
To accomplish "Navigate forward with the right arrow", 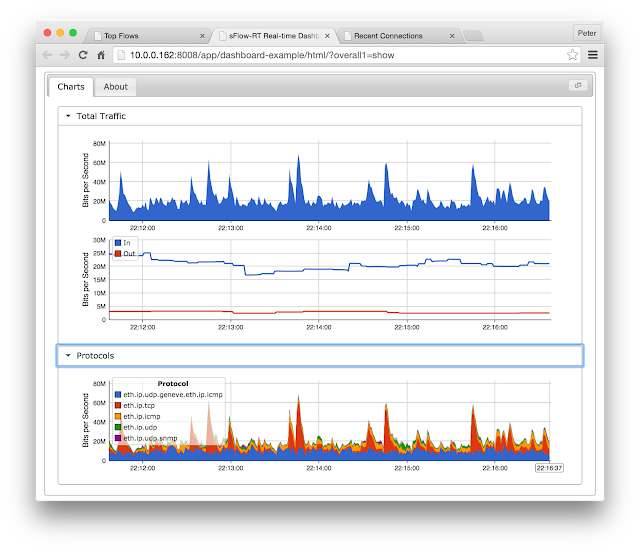I will pyautogui.click(x=65, y=55).
